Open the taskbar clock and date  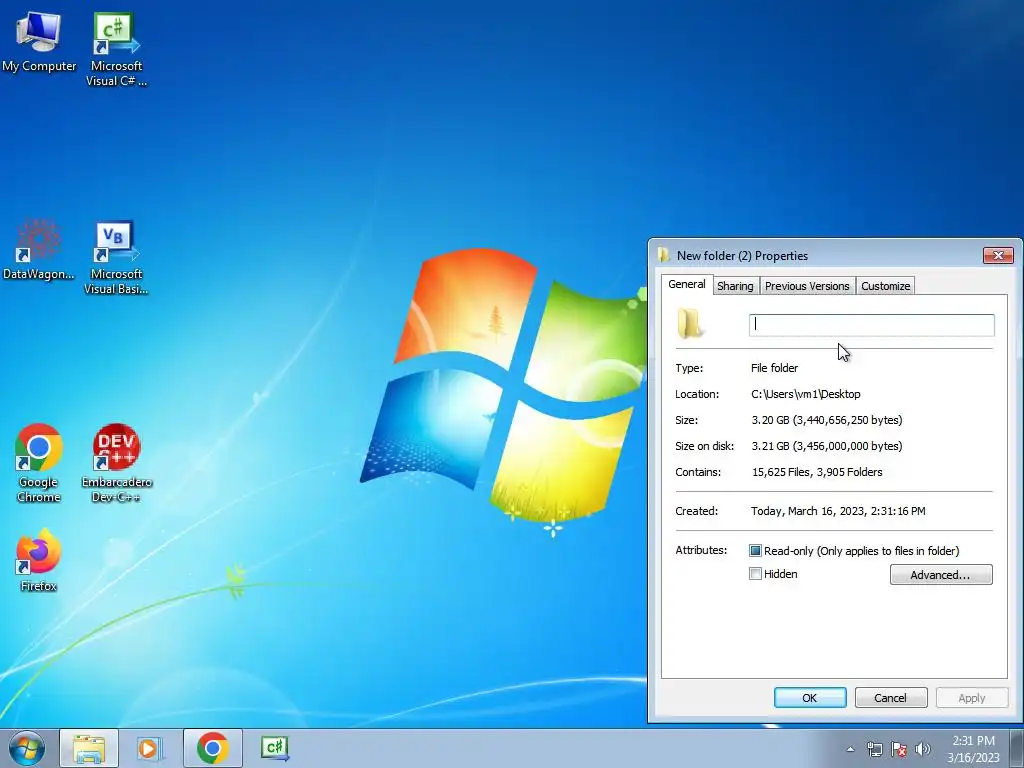(x=973, y=749)
